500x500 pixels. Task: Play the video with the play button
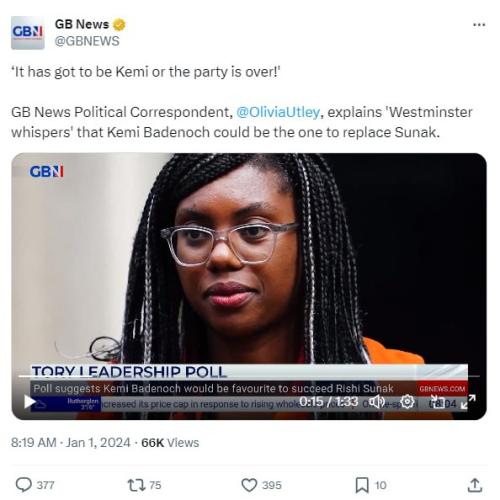coord(30,402)
